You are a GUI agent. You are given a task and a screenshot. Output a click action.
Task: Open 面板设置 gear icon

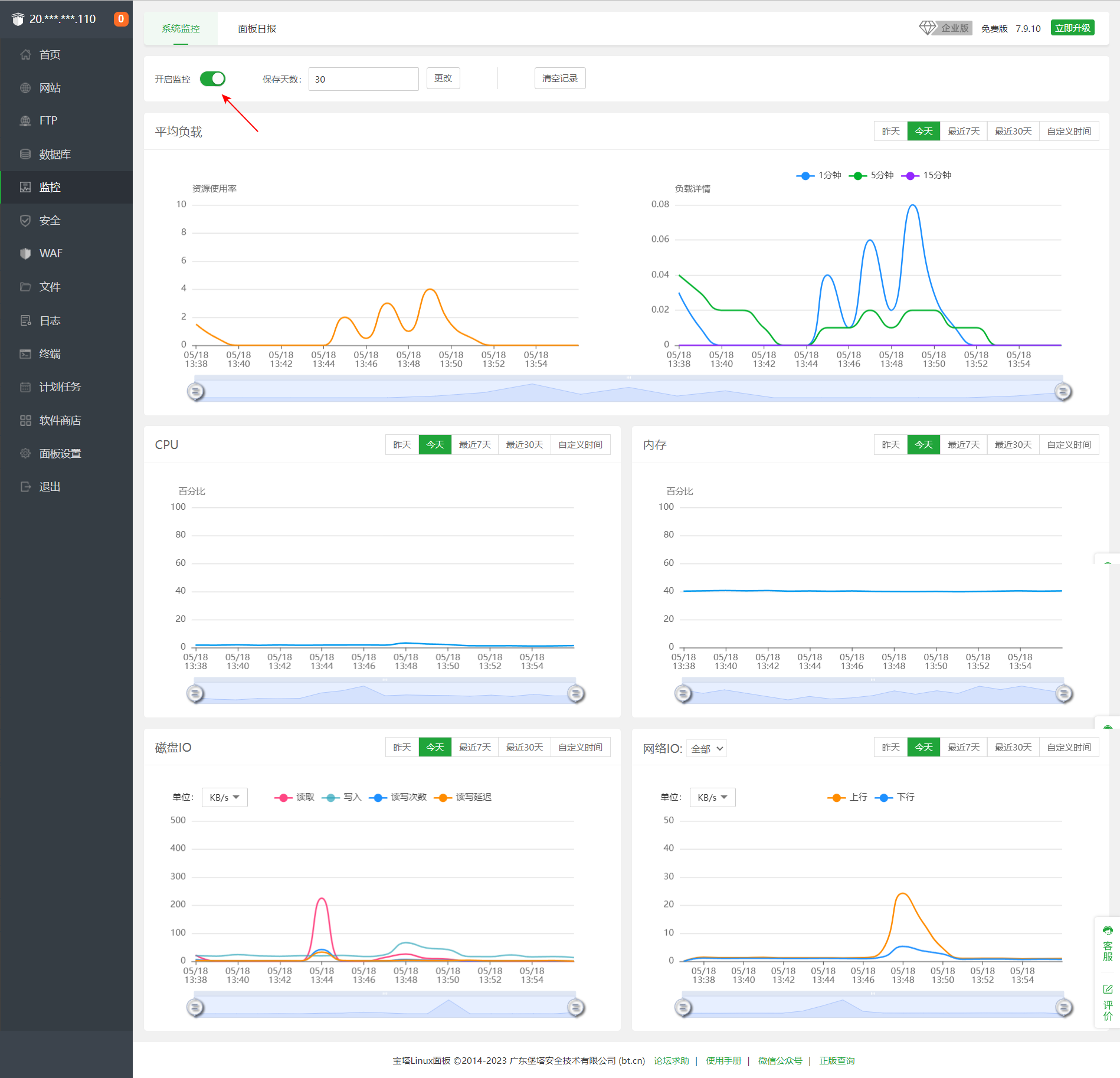click(25, 453)
